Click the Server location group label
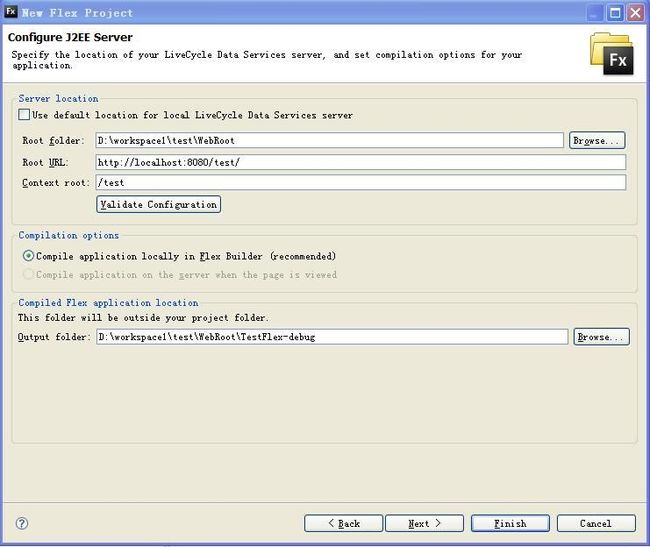This screenshot has width=650, height=547. click(x=58, y=99)
